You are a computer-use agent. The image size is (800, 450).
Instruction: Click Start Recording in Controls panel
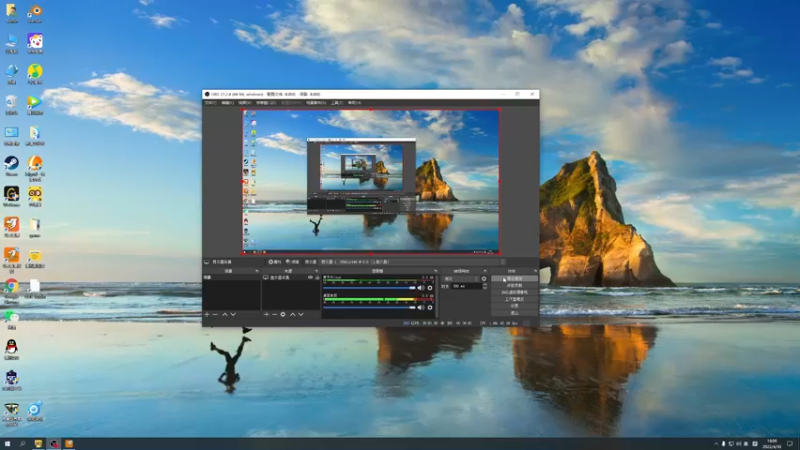(x=514, y=286)
